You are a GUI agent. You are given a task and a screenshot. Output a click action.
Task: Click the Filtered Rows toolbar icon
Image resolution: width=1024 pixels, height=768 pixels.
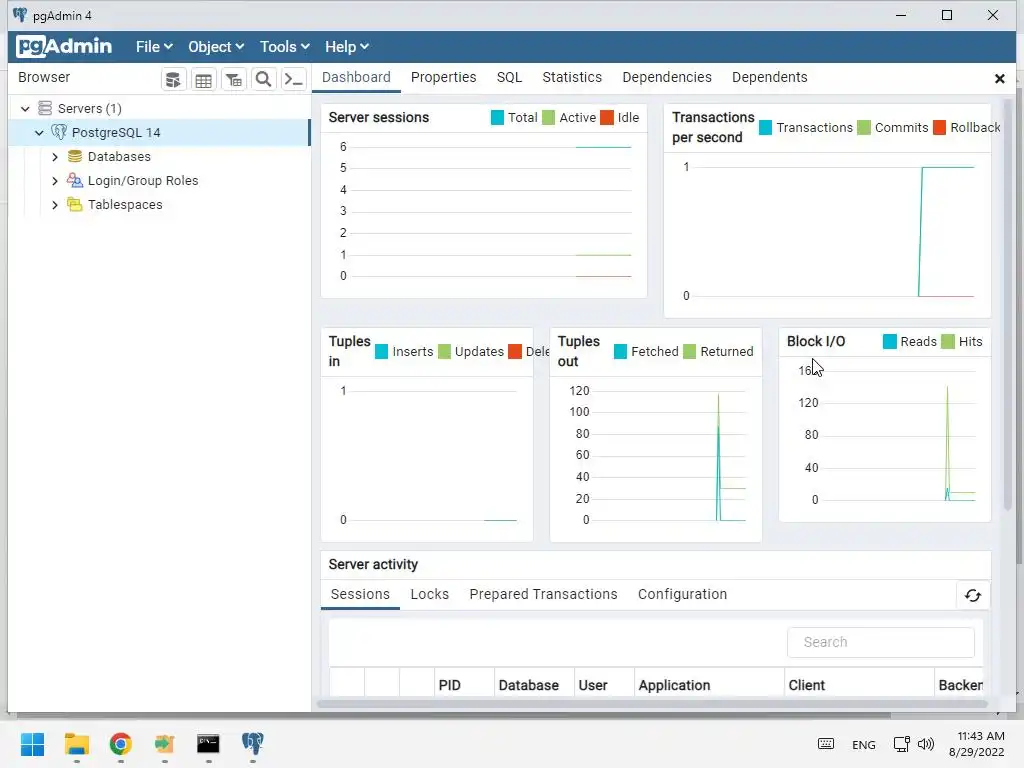[234, 80]
